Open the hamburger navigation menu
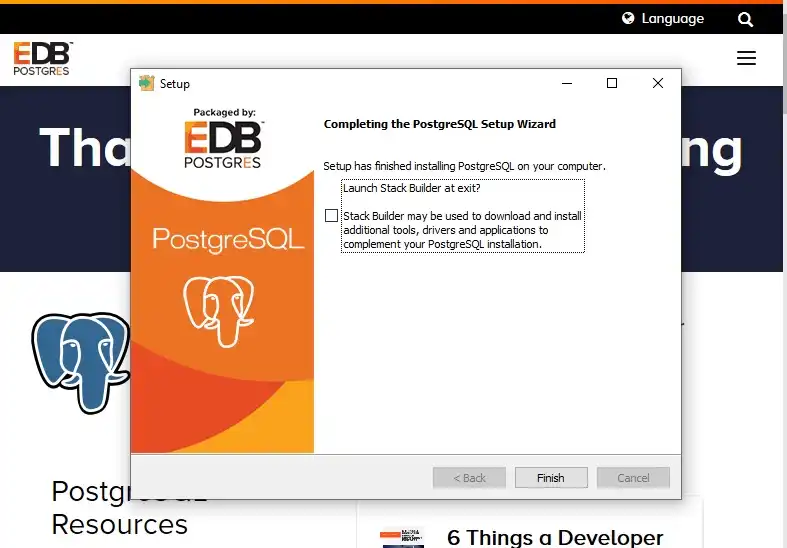This screenshot has height=548, width=787. point(746,59)
